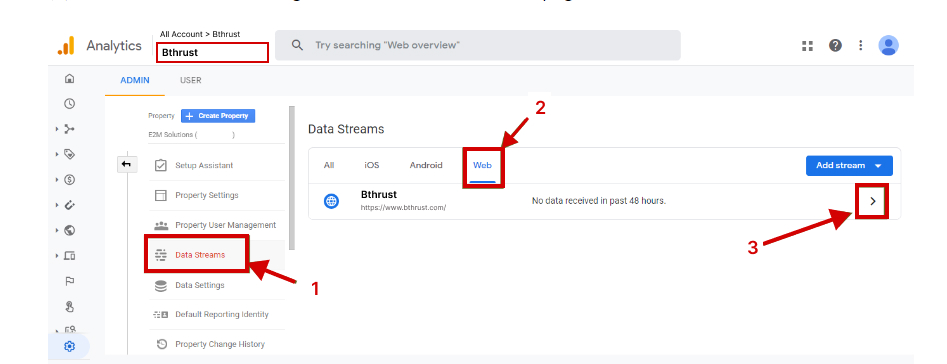The height and width of the screenshot is (364, 947).
Task: Click the Create Property button
Action: point(218,116)
